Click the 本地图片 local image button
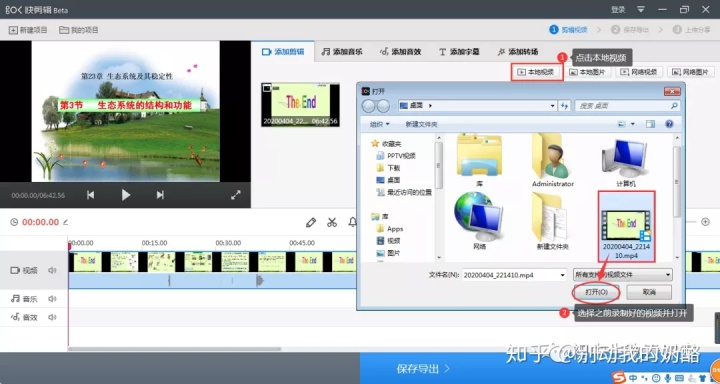 pos(588,72)
